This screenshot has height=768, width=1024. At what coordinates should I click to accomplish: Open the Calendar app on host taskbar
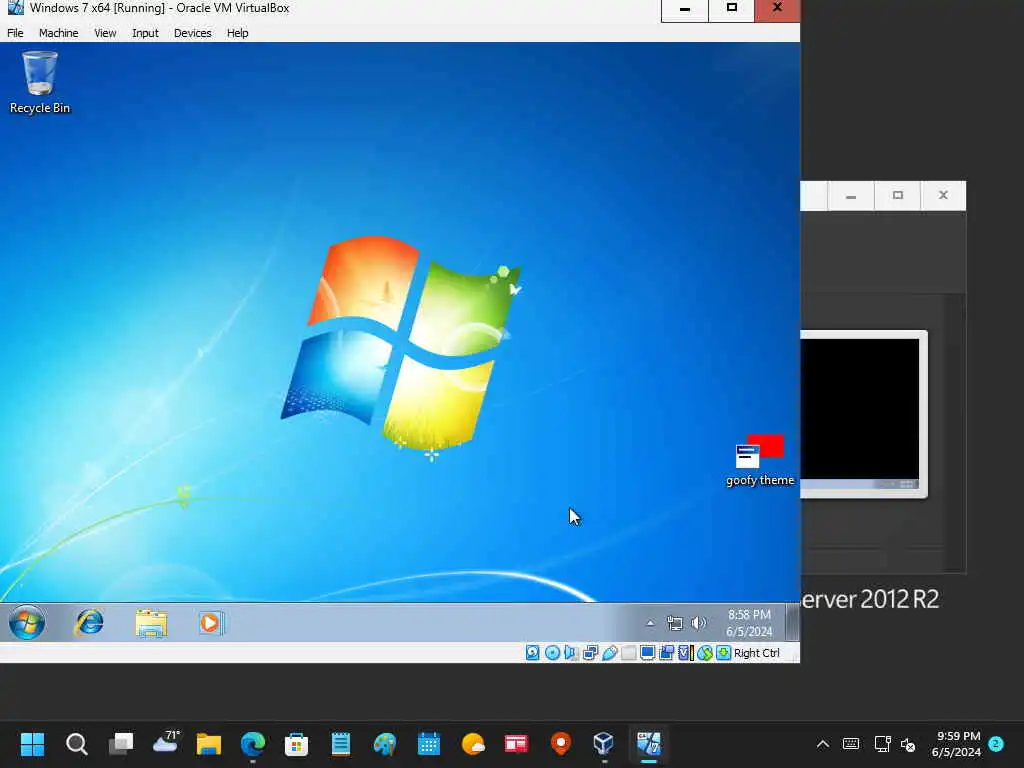coord(428,744)
